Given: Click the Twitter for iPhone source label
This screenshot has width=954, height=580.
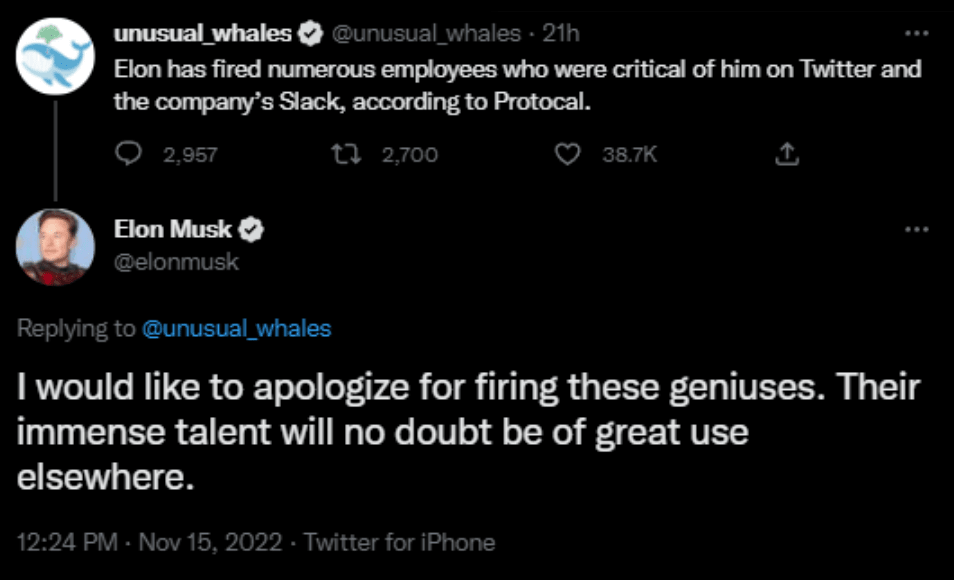Looking at the screenshot, I should [x=399, y=543].
